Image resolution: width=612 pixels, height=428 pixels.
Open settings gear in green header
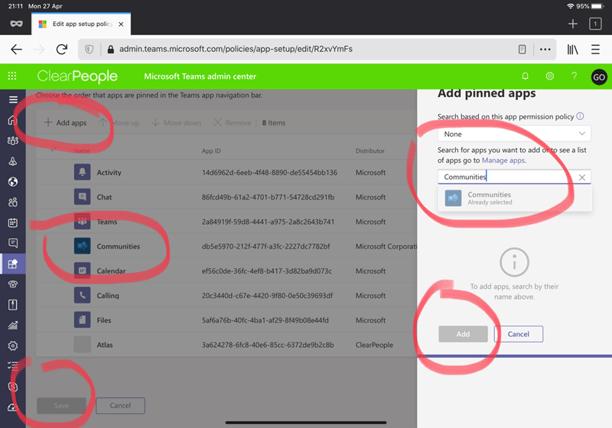[550, 76]
